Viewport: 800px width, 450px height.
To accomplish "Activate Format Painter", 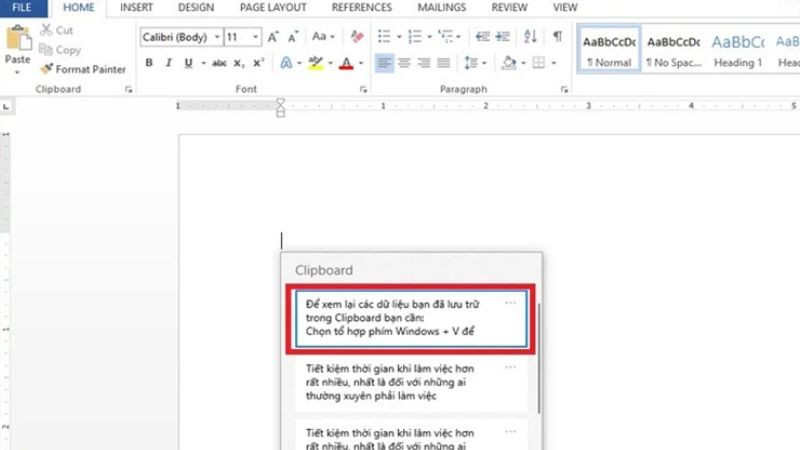I will (83, 69).
